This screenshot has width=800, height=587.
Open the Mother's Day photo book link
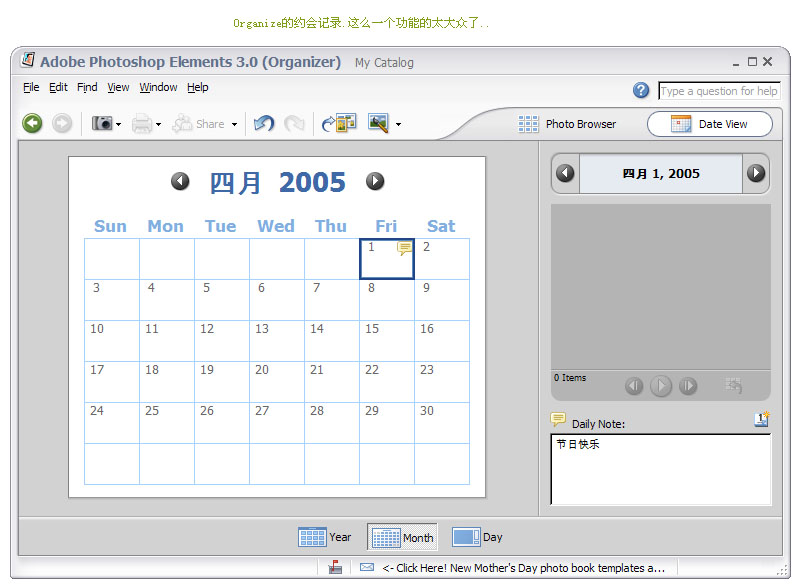[x=524, y=568]
